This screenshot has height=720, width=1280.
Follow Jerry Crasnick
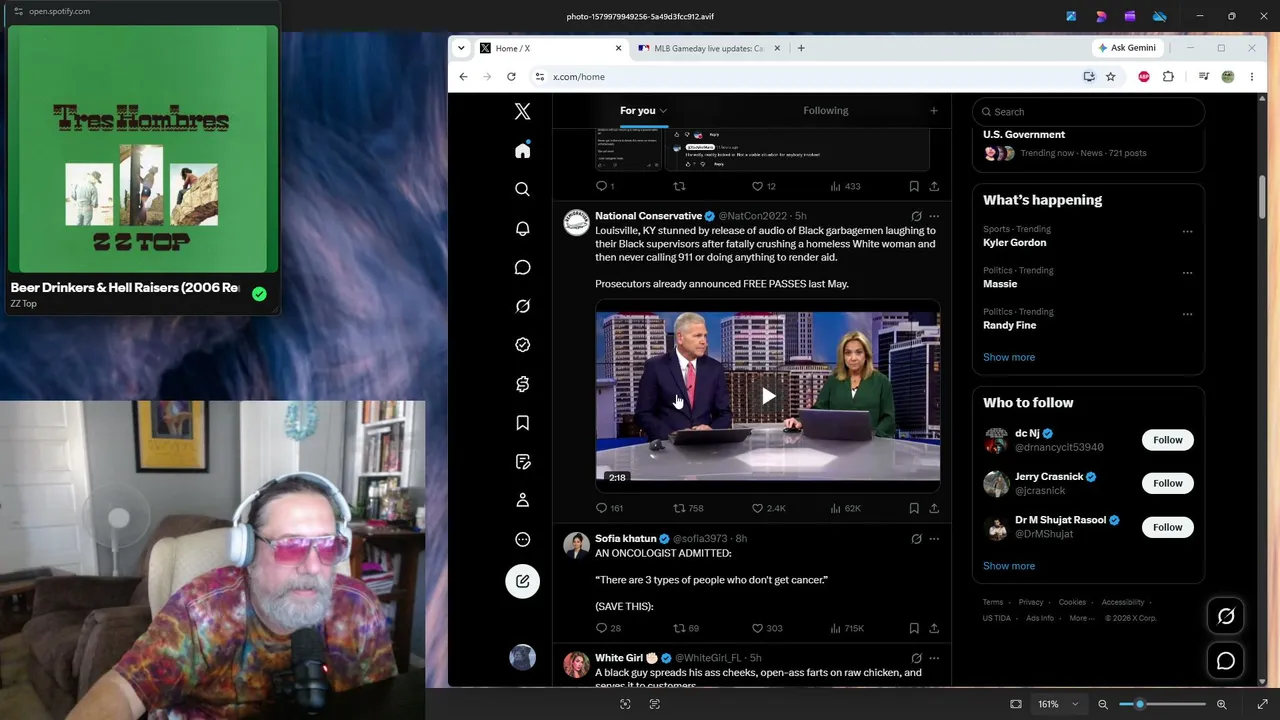1168,483
